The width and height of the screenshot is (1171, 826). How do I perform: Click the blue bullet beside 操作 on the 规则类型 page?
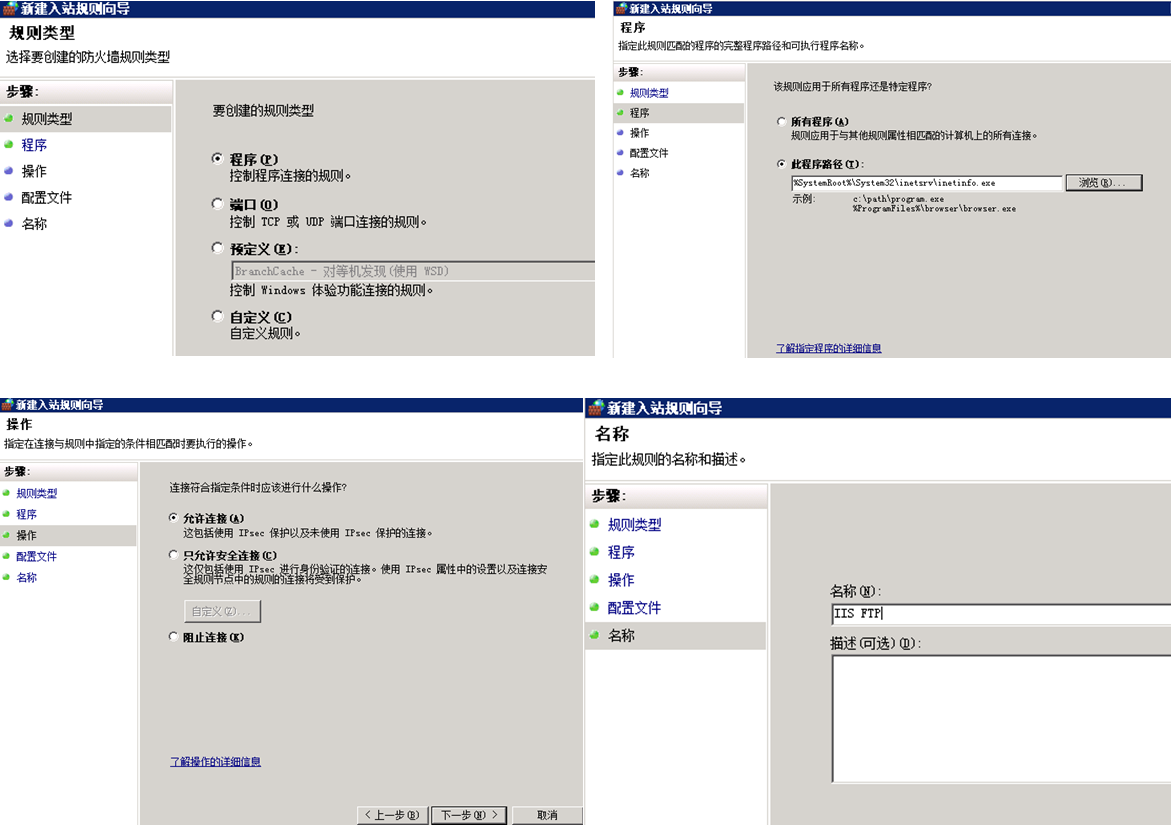pos(9,171)
